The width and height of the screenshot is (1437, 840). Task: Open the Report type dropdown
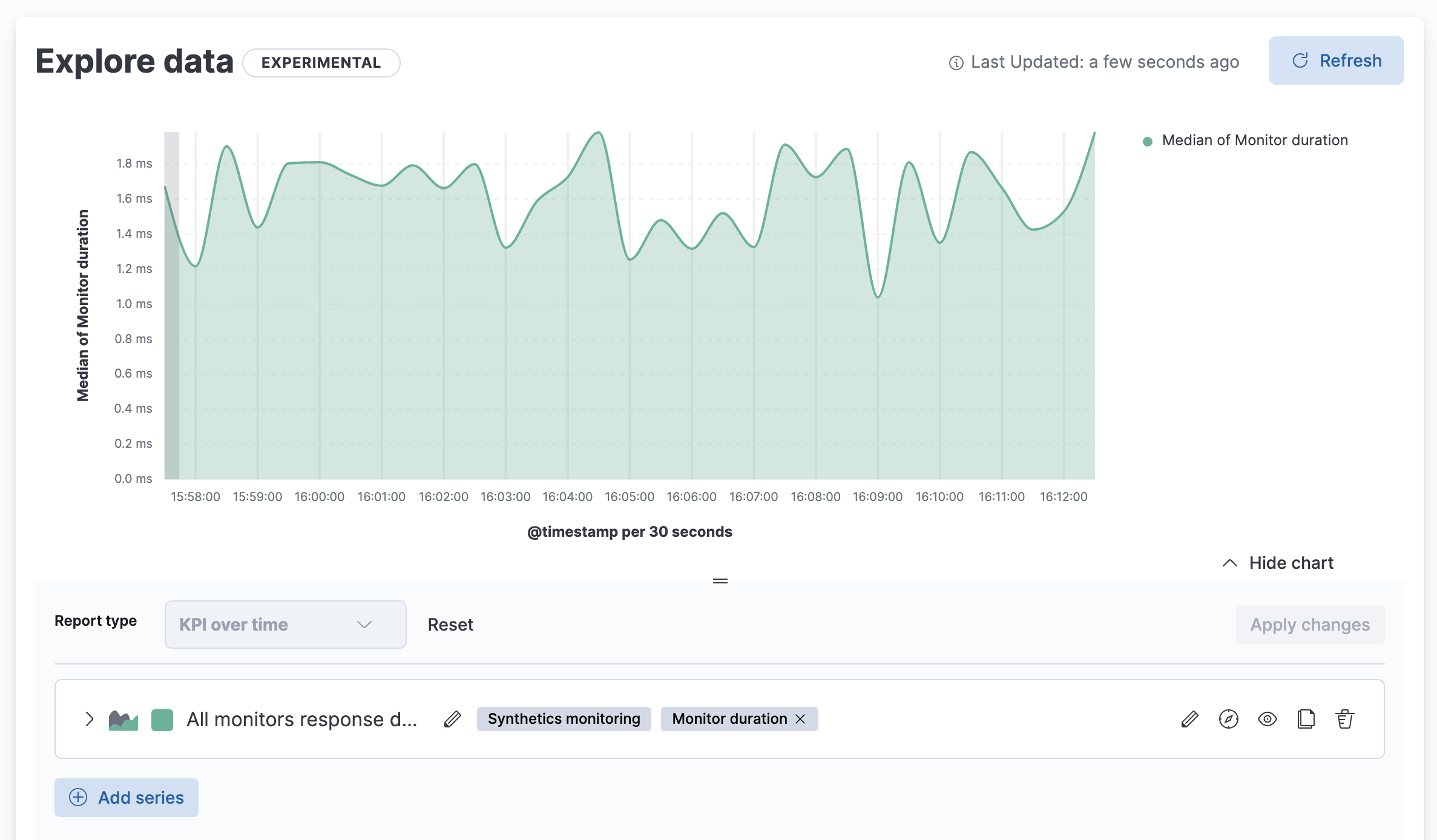tap(285, 625)
